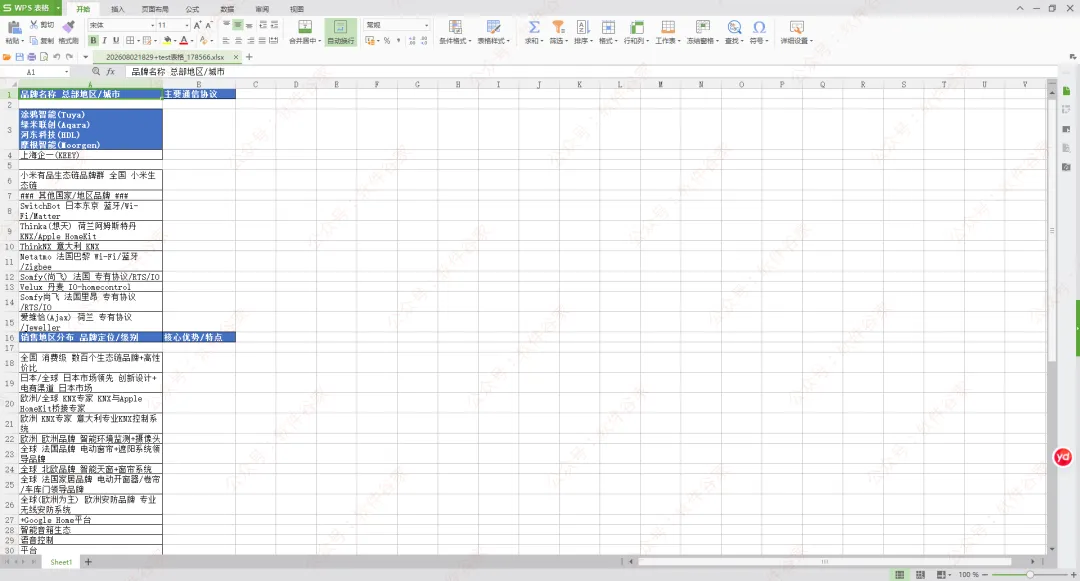
Task: Click the AutoSum (求和) sigma icon
Action: (x=534, y=27)
